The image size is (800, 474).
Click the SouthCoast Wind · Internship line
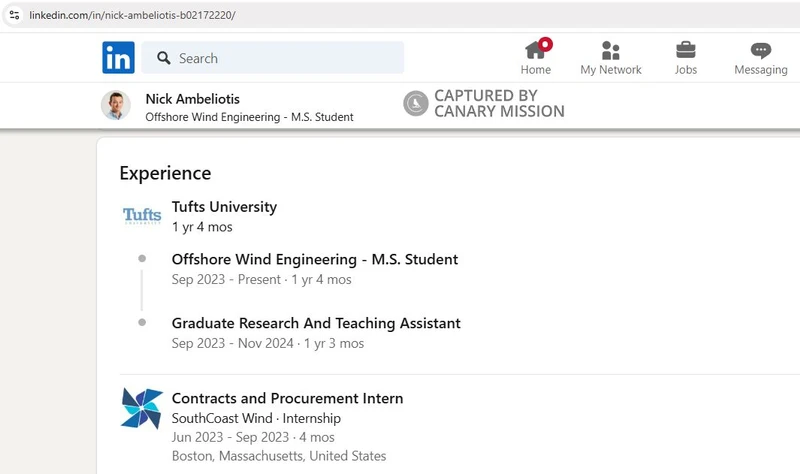(x=256, y=418)
